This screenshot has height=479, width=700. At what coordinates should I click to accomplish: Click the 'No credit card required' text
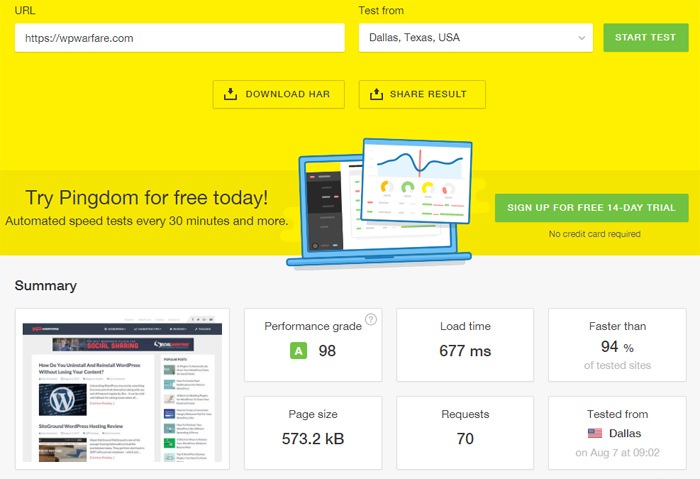tap(595, 234)
